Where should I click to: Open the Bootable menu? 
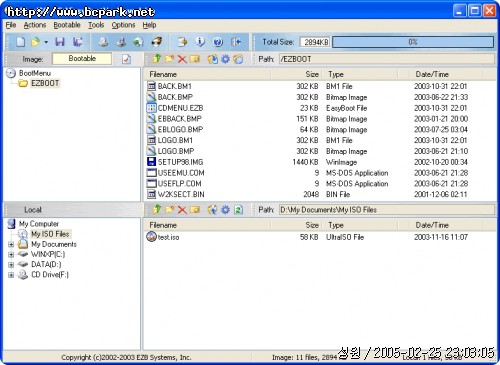[x=67, y=25]
